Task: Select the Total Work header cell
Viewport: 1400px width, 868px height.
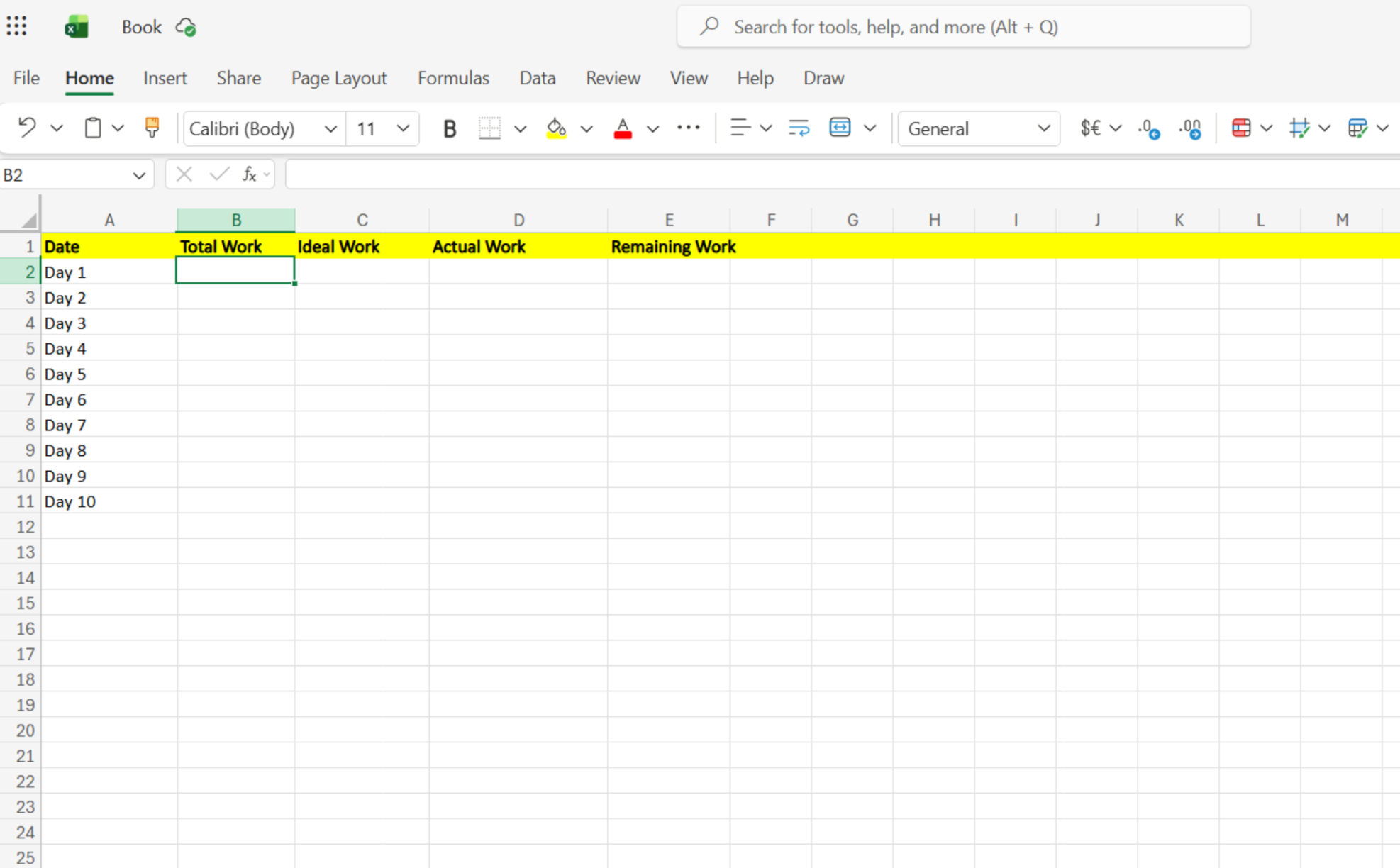Action: click(236, 246)
